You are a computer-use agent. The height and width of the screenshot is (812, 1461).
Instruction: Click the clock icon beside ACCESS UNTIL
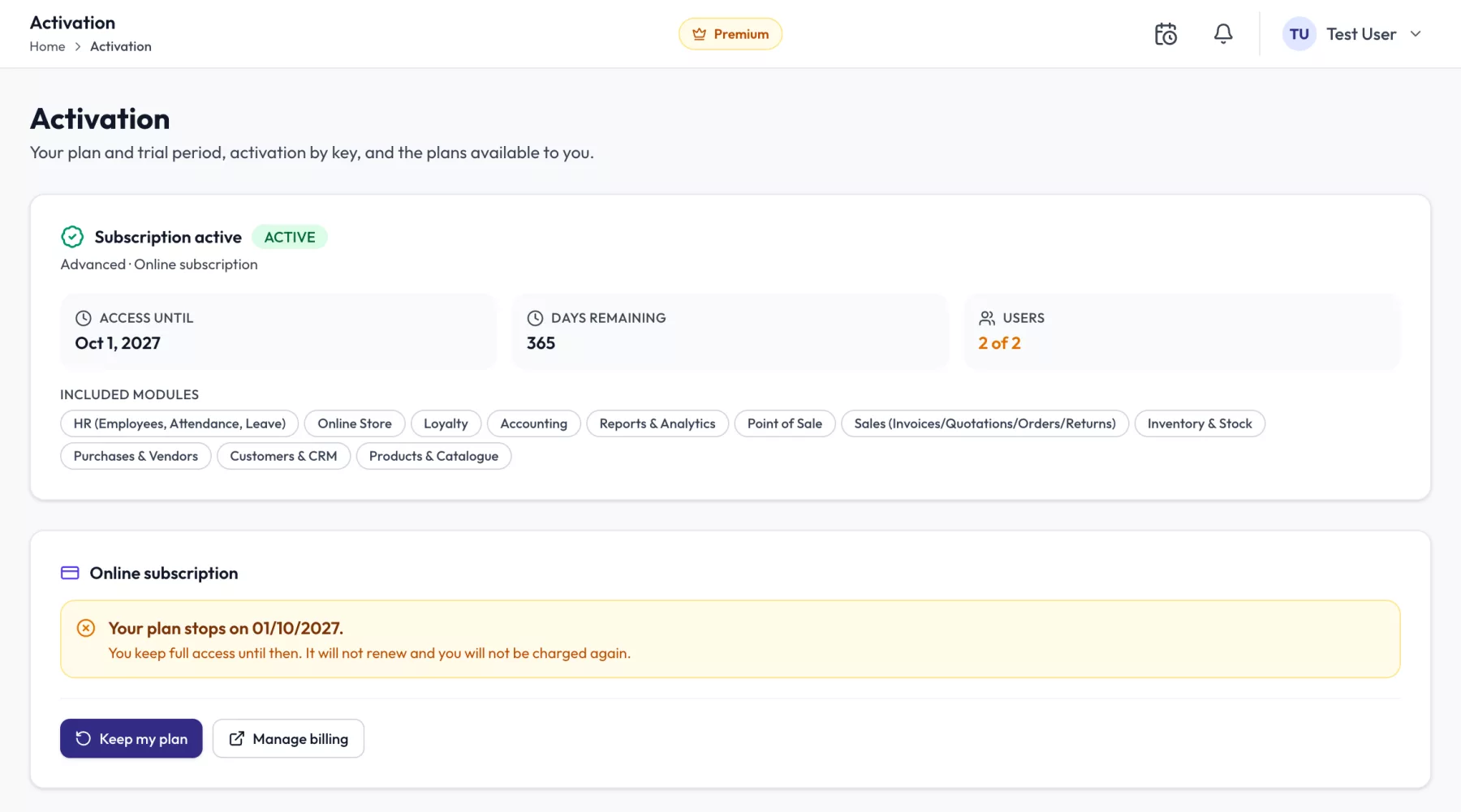83,318
